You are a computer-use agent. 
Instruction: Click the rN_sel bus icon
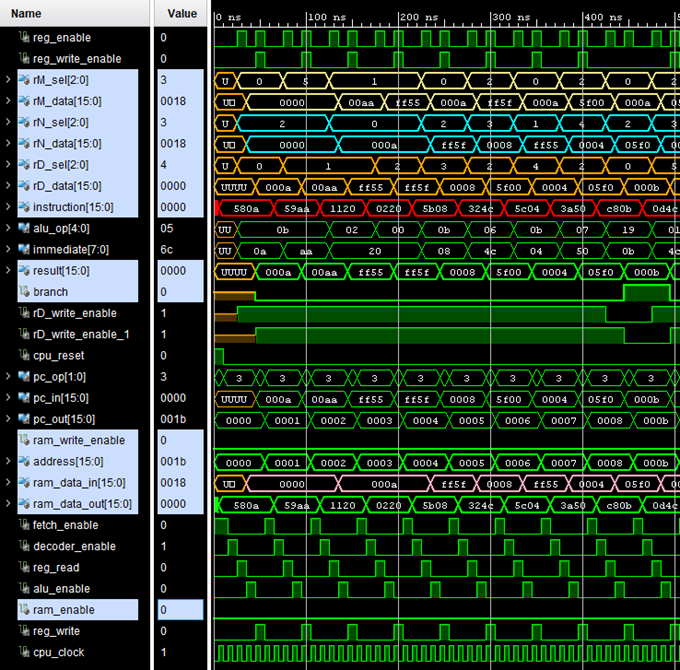pos(24,122)
